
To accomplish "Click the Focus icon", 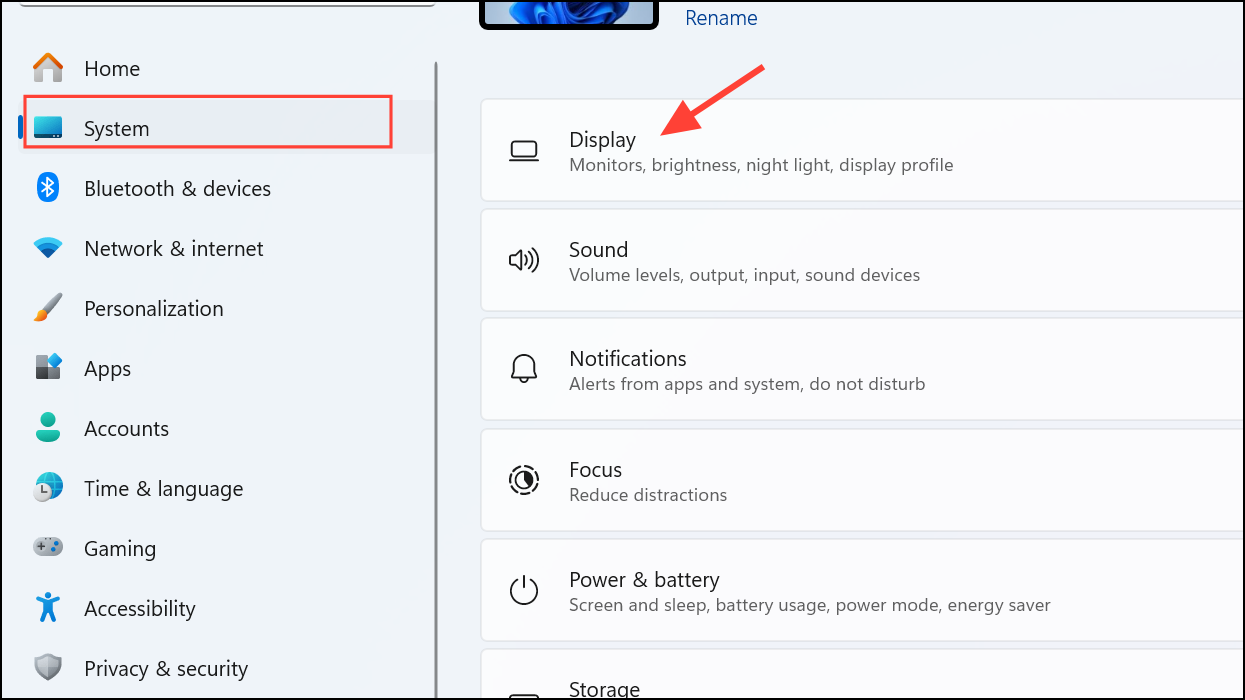I will [x=524, y=479].
